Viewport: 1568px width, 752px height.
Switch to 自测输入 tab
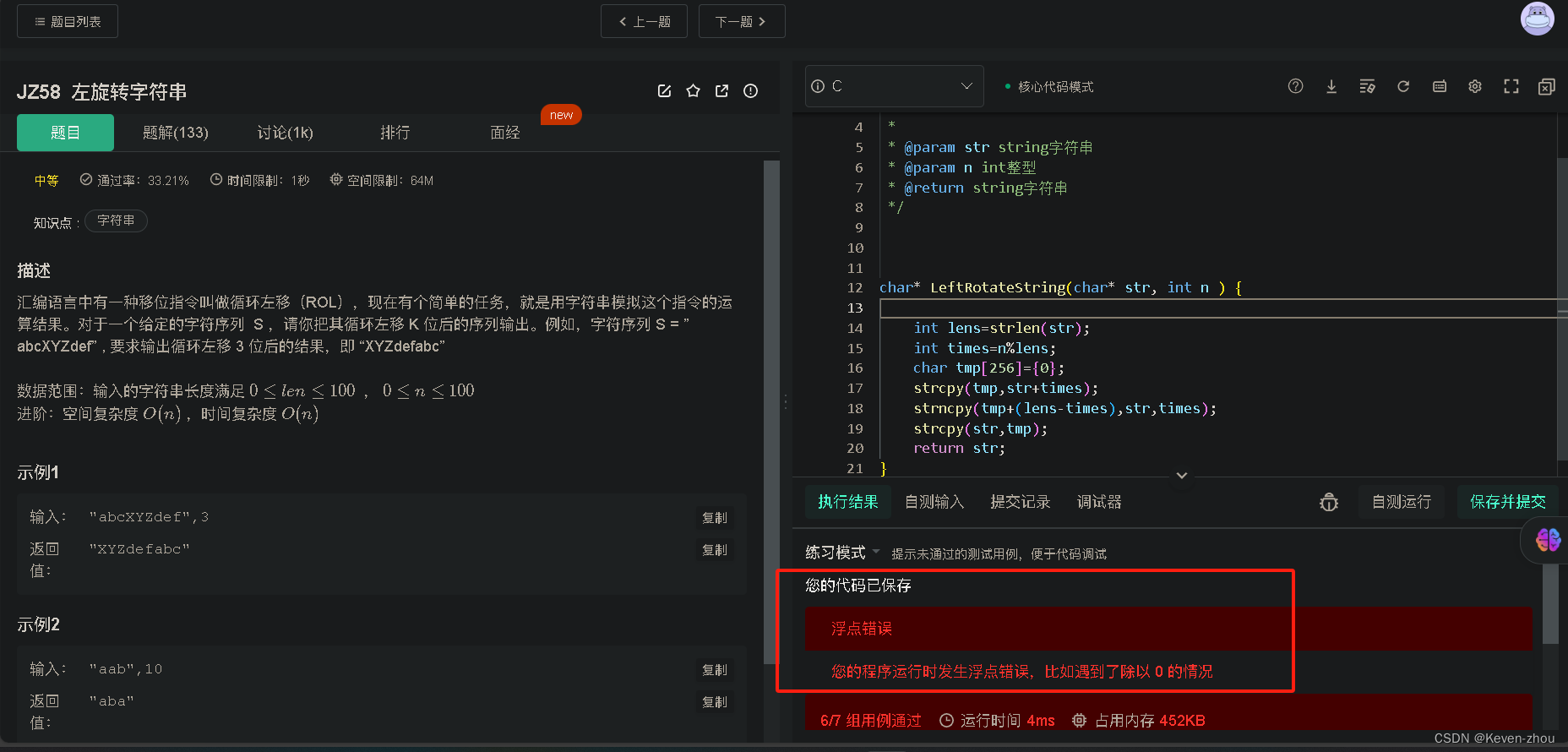934,502
